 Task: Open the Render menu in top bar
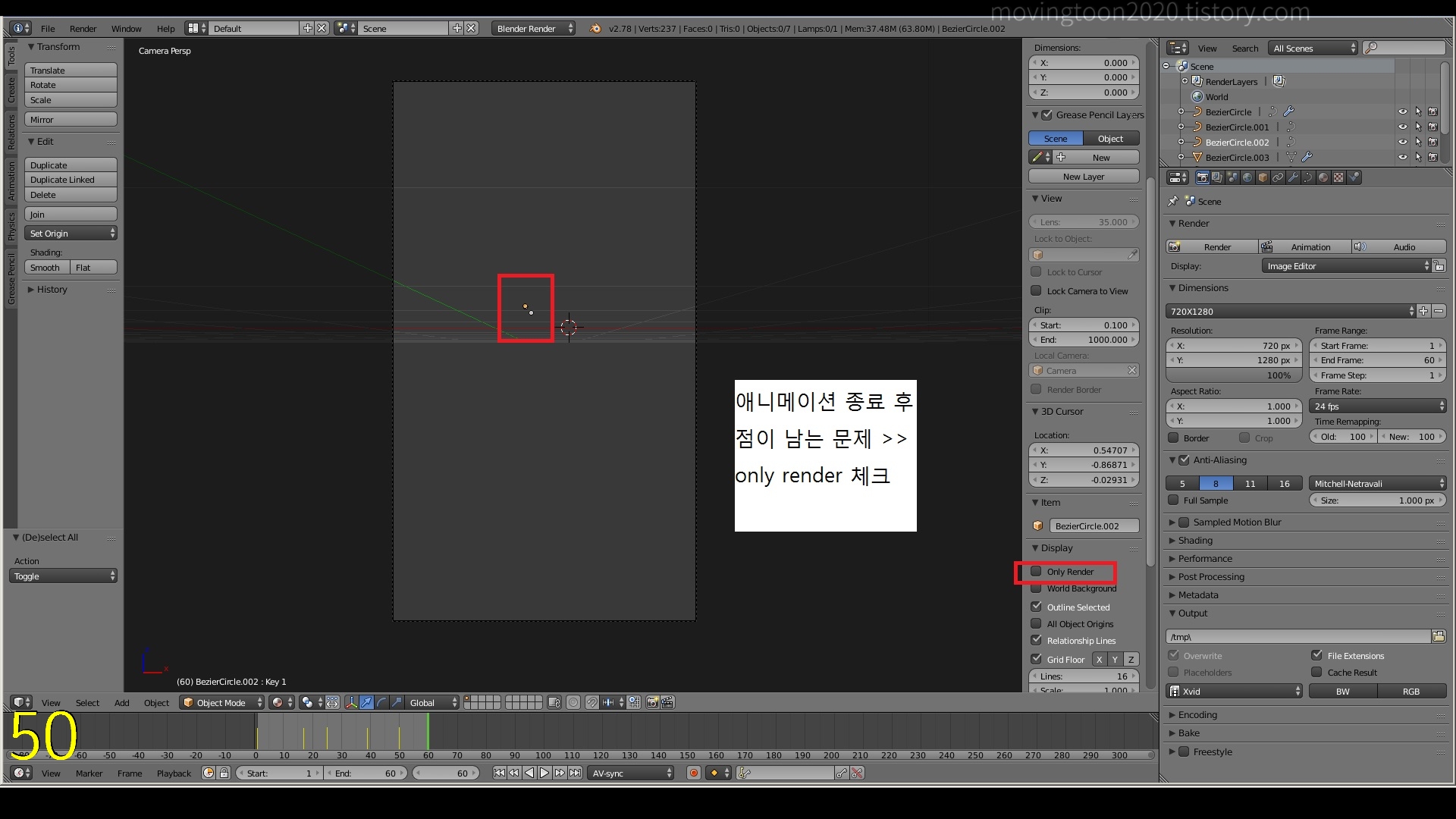(83, 29)
